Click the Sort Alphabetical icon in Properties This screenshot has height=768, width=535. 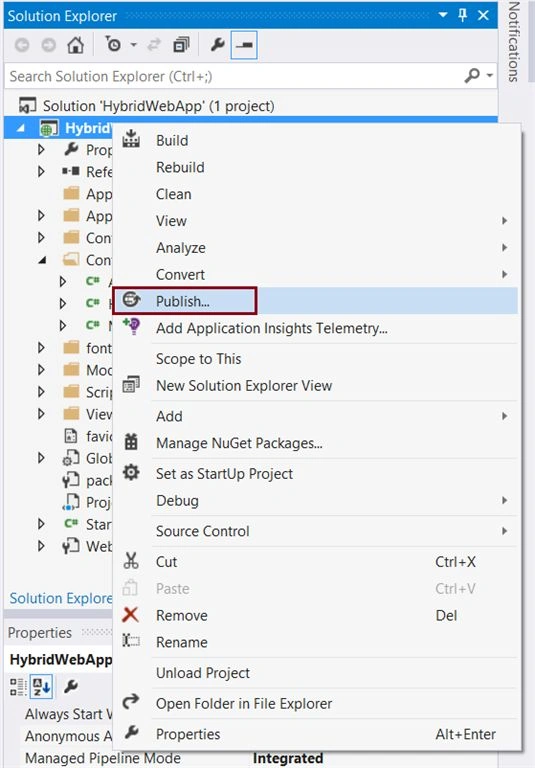(42, 687)
